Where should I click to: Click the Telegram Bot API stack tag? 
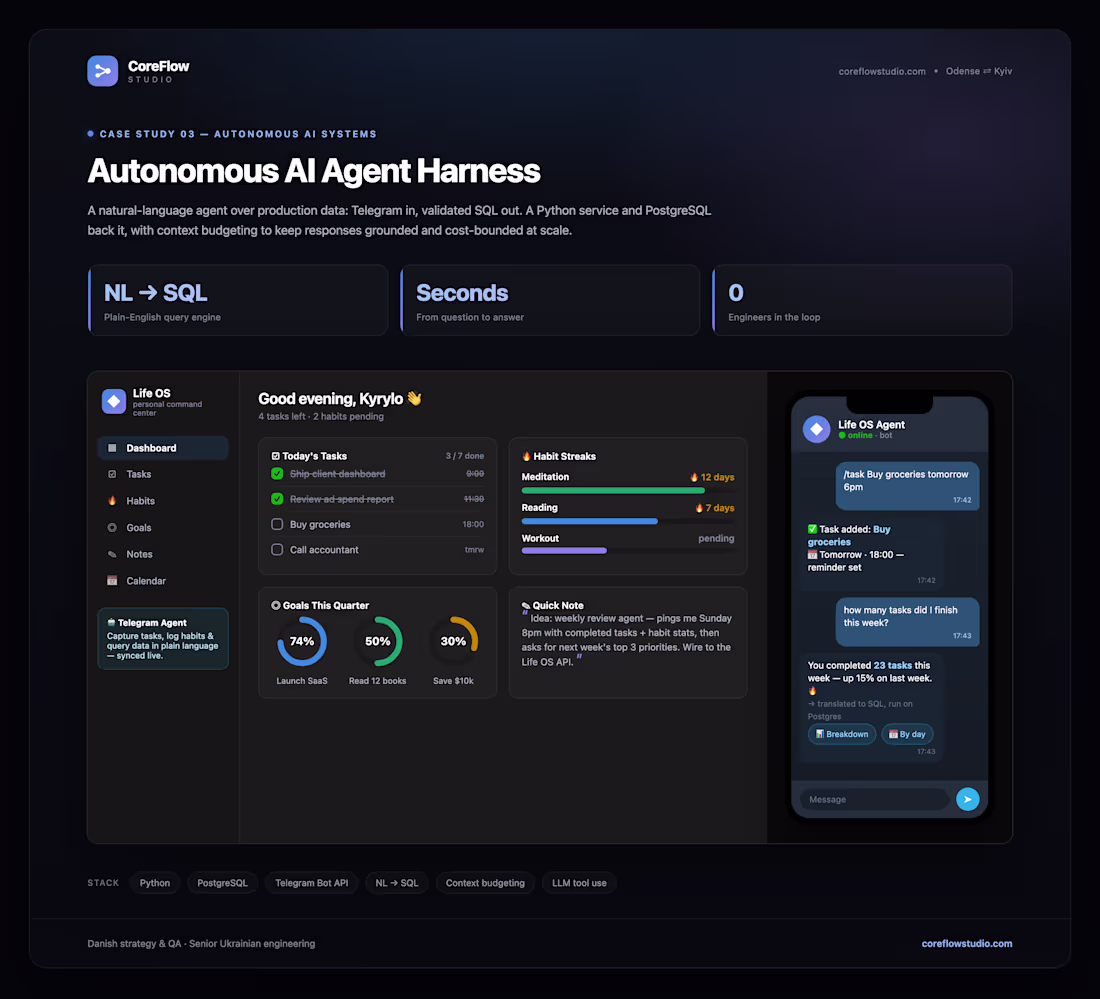pos(311,883)
